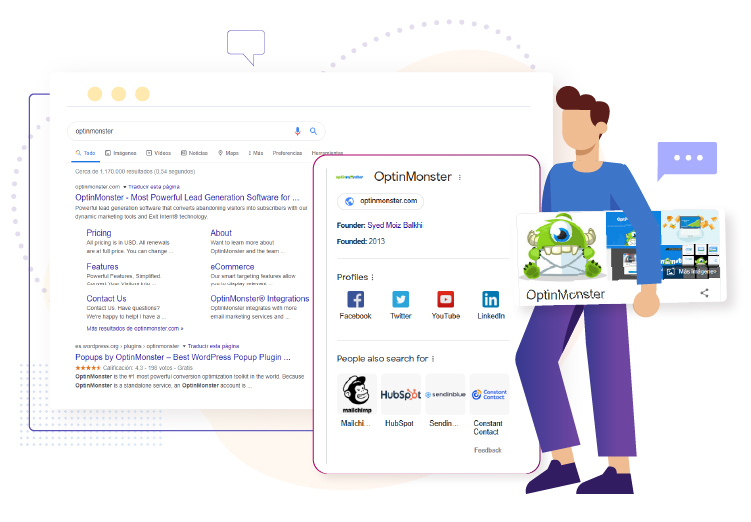This screenshot has width=751, height=522.
Task: Click the Feedback link in knowledge panel
Action: click(x=488, y=450)
